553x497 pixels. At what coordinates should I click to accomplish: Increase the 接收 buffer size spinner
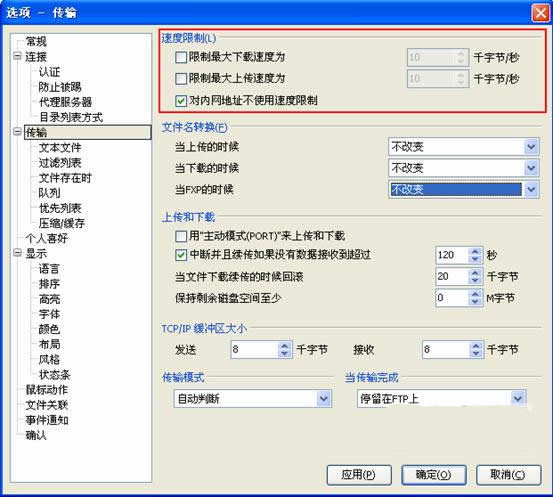coord(476,345)
